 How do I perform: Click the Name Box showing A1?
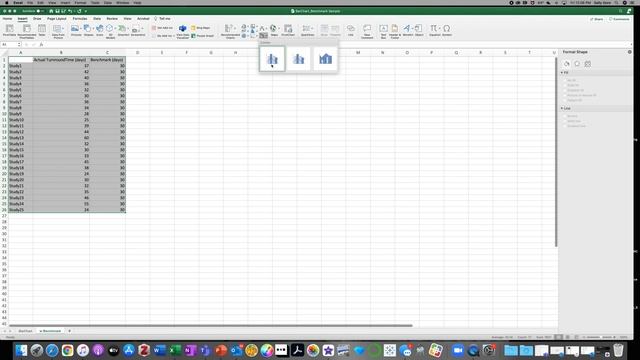11,44
